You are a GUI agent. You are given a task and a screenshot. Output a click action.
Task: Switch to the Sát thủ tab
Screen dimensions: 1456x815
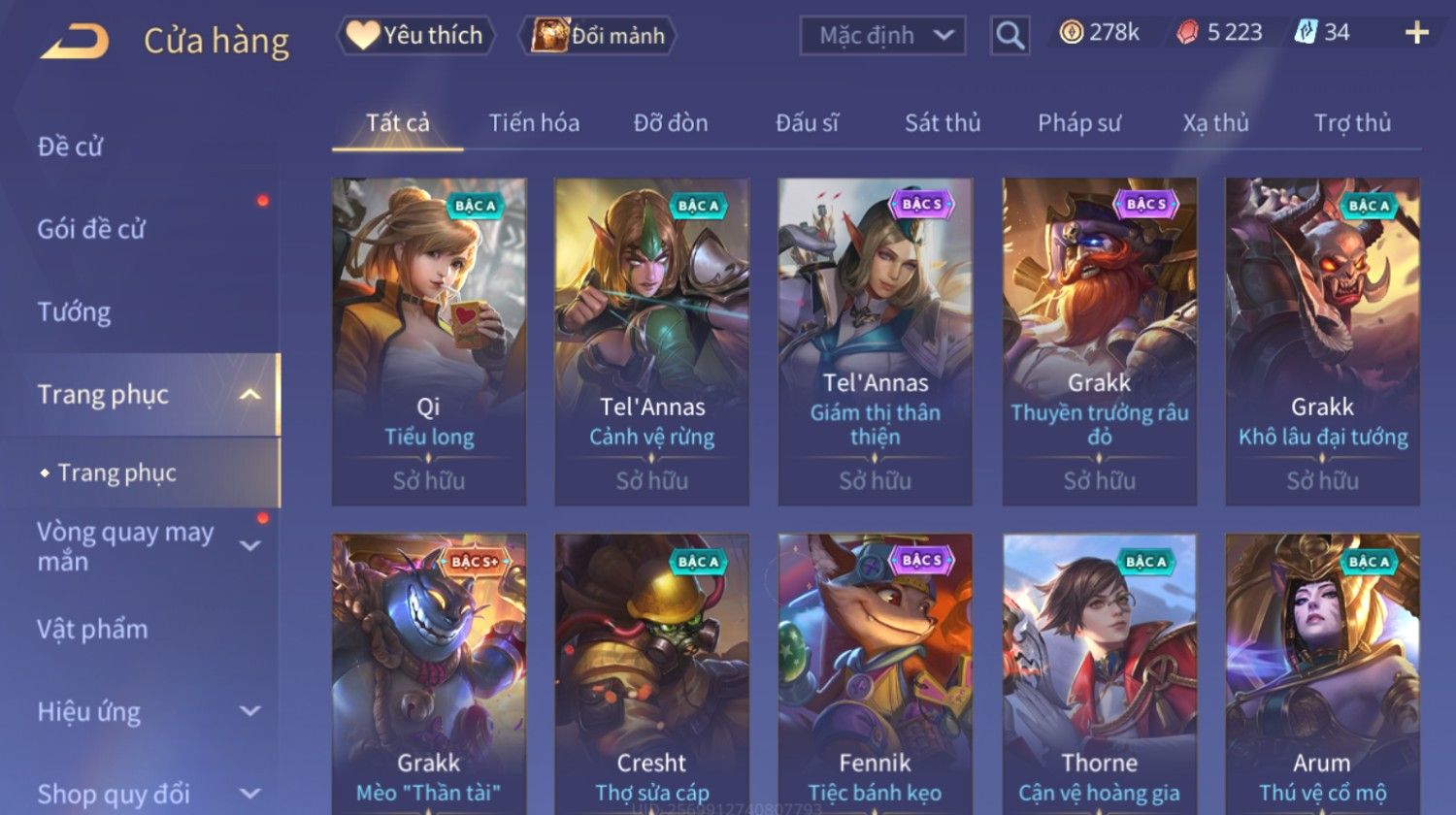[943, 123]
